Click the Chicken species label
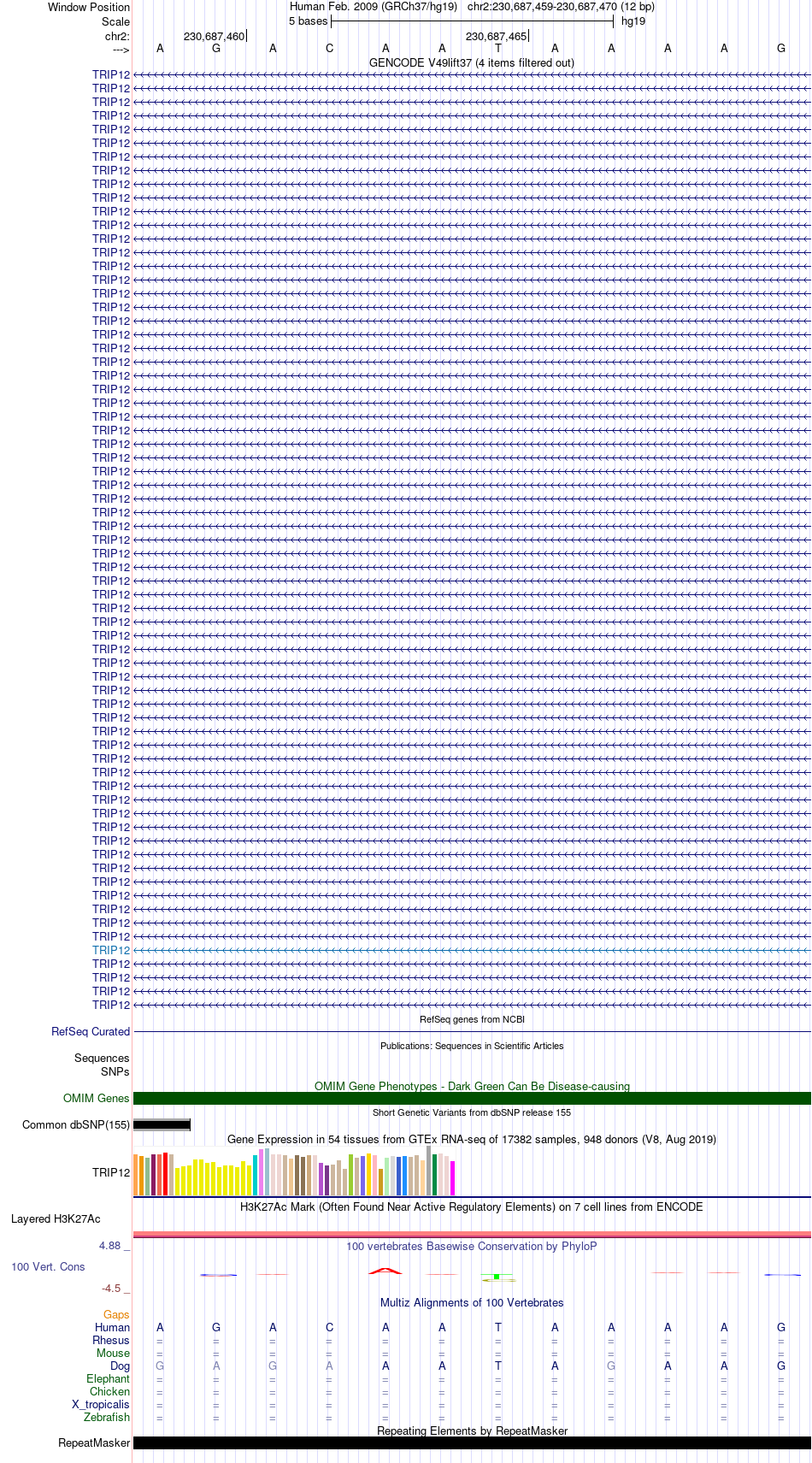This screenshot has width=812, height=1463. pos(109,1391)
